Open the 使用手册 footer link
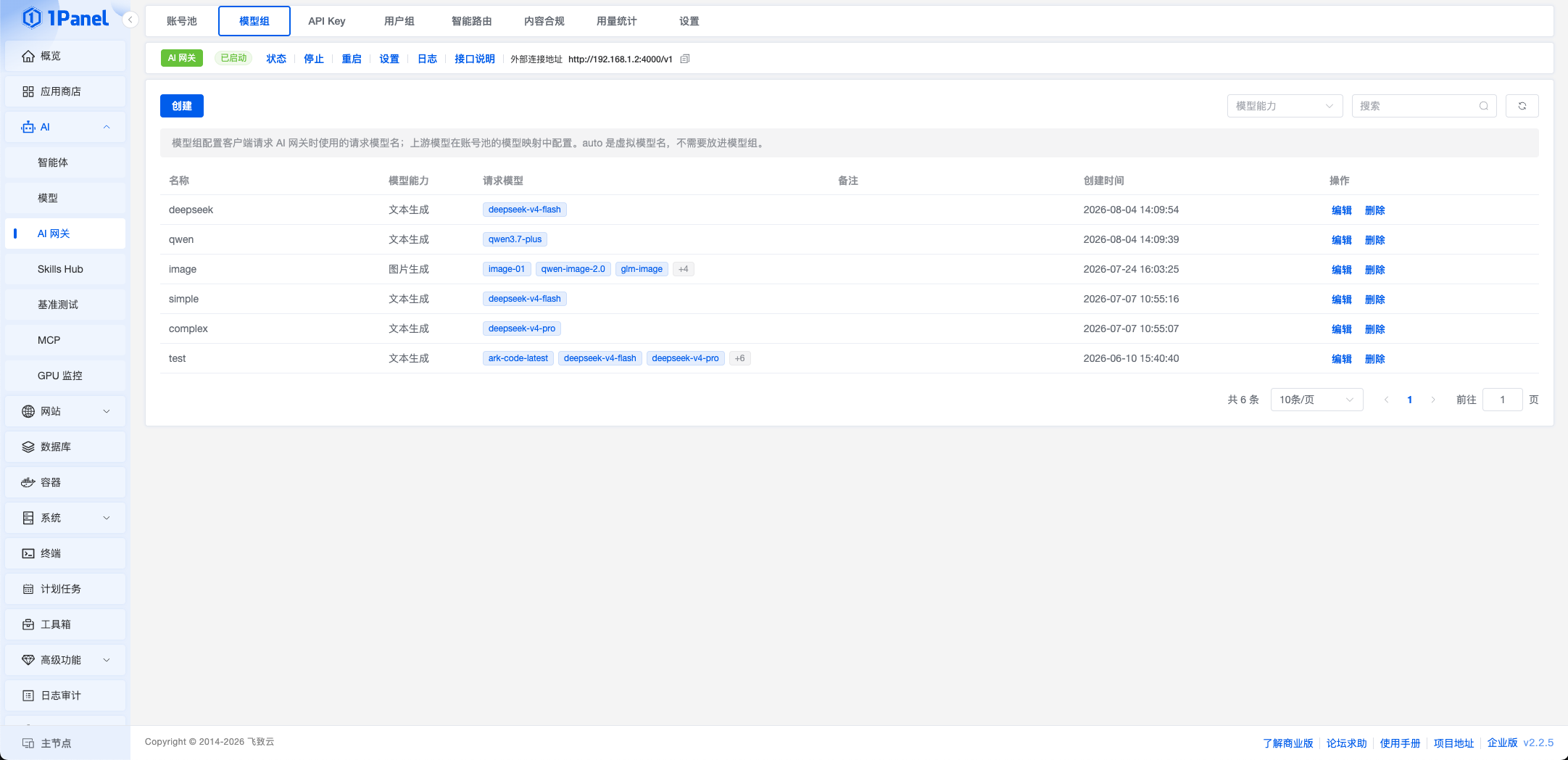 pyautogui.click(x=1401, y=743)
